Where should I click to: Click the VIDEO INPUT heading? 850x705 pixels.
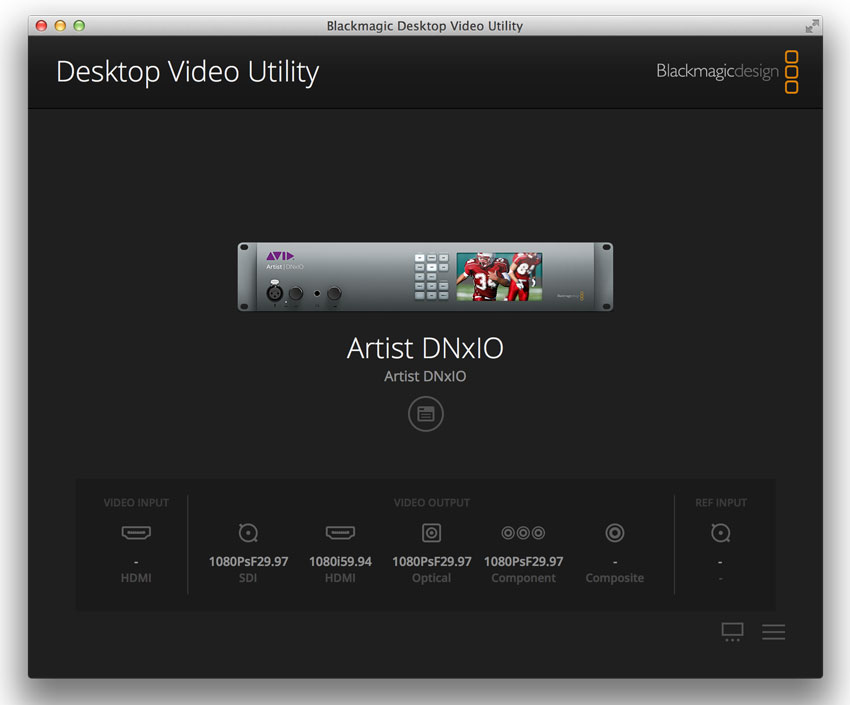pos(136,503)
